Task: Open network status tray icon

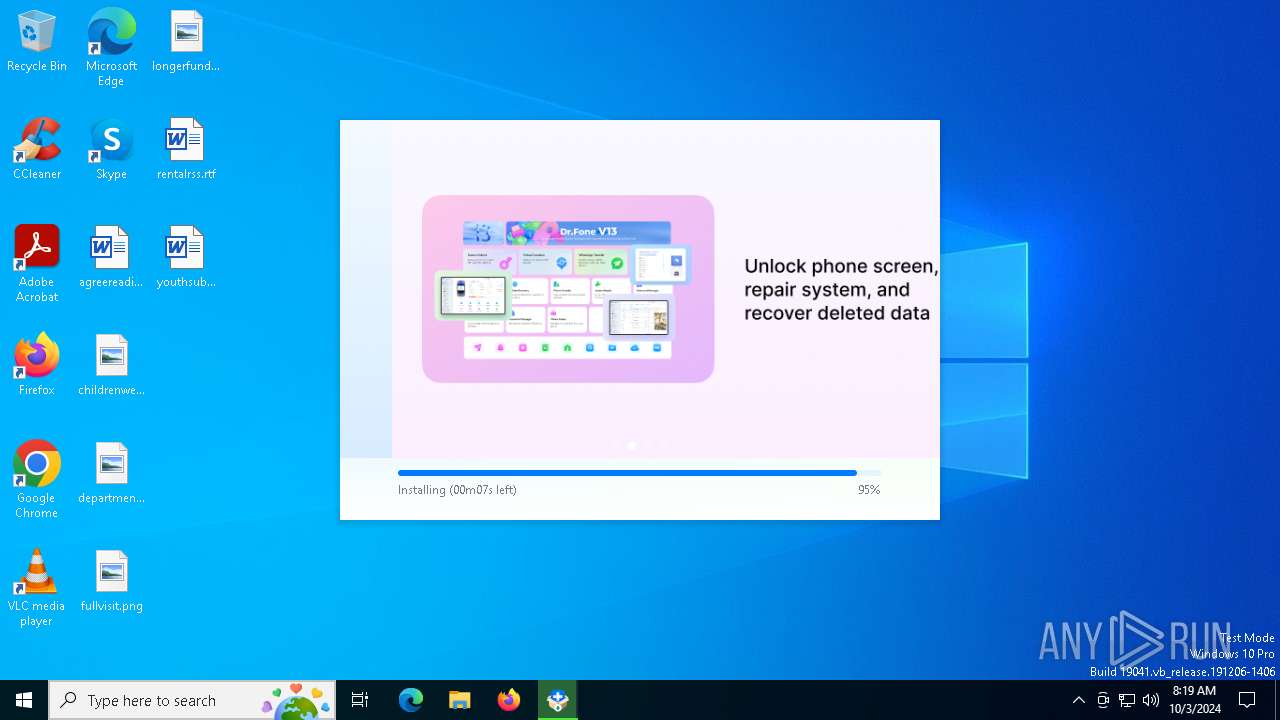Action: coord(1127,700)
